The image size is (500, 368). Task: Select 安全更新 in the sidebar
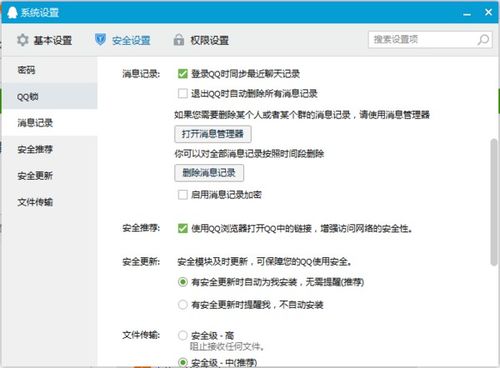(50, 175)
